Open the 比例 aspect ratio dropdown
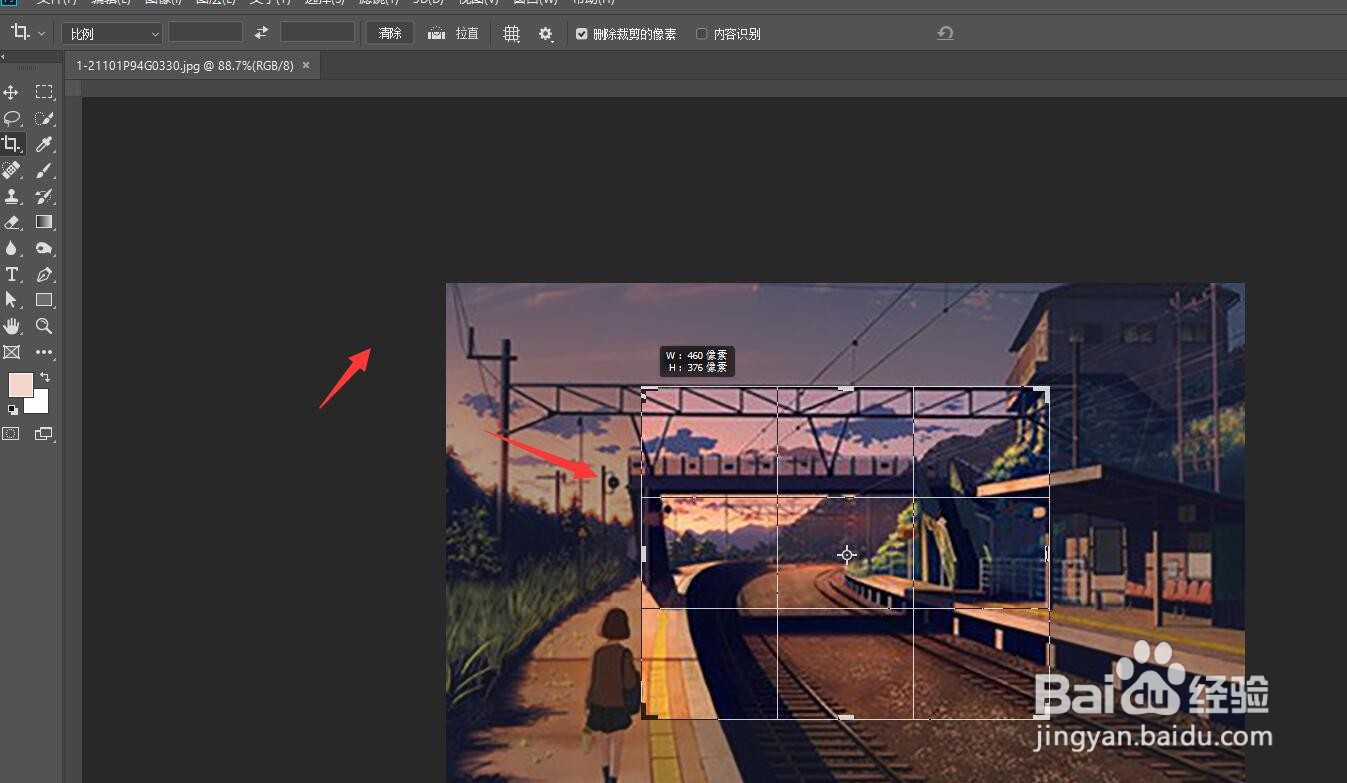The width and height of the screenshot is (1347, 783). pyautogui.click(x=111, y=34)
